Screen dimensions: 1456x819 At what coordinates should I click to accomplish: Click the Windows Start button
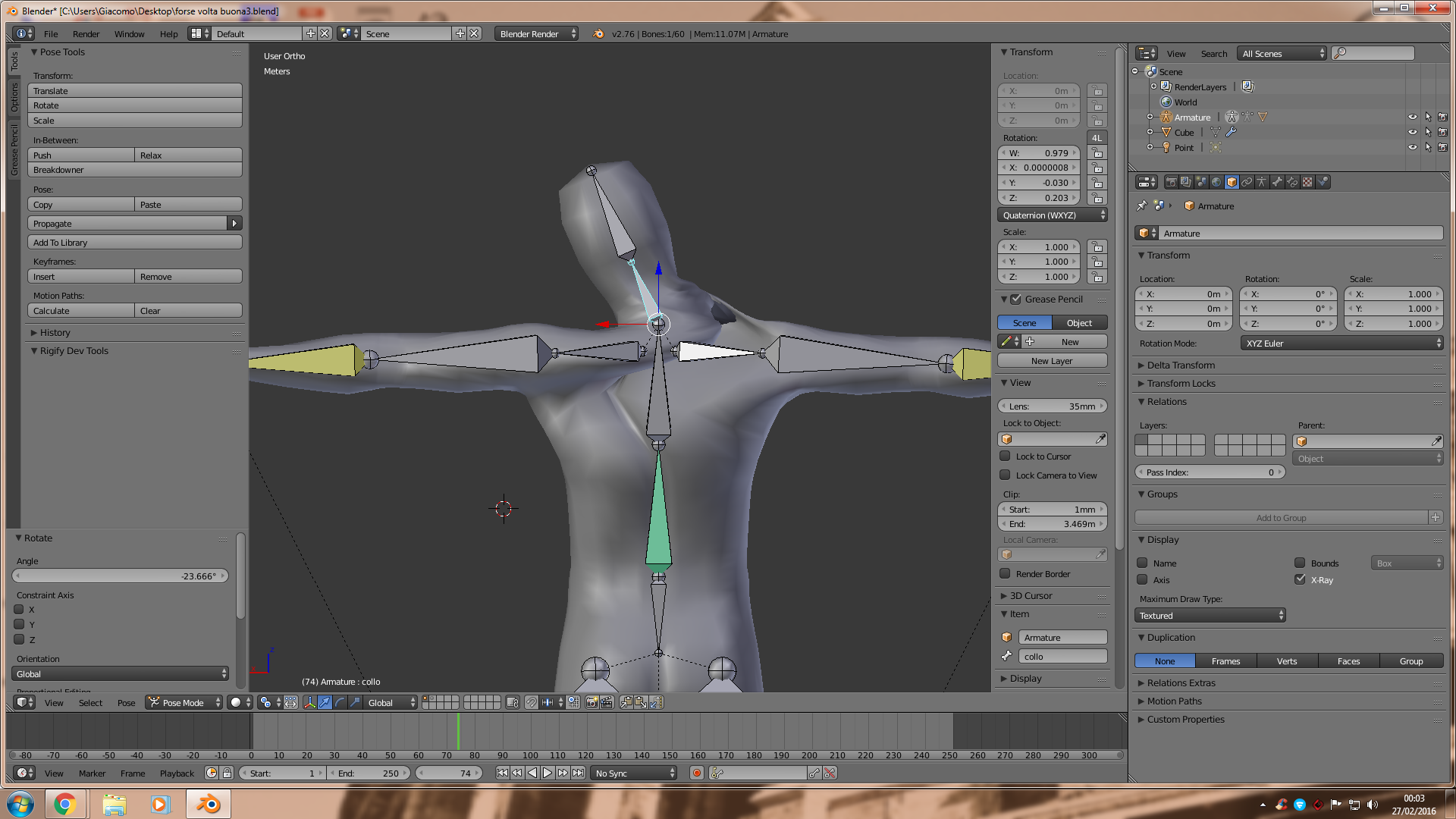20,804
